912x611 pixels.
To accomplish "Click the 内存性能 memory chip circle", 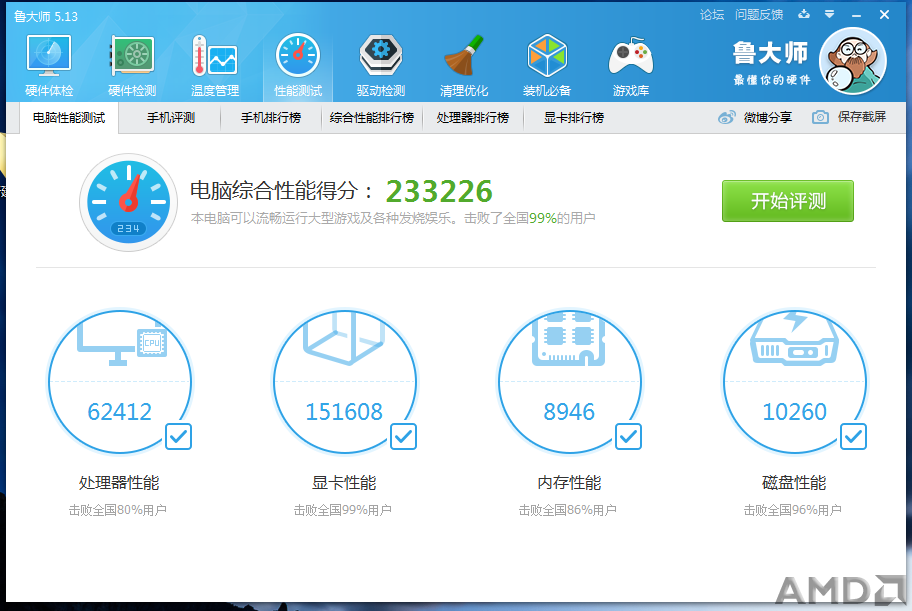I will (x=569, y=381).
